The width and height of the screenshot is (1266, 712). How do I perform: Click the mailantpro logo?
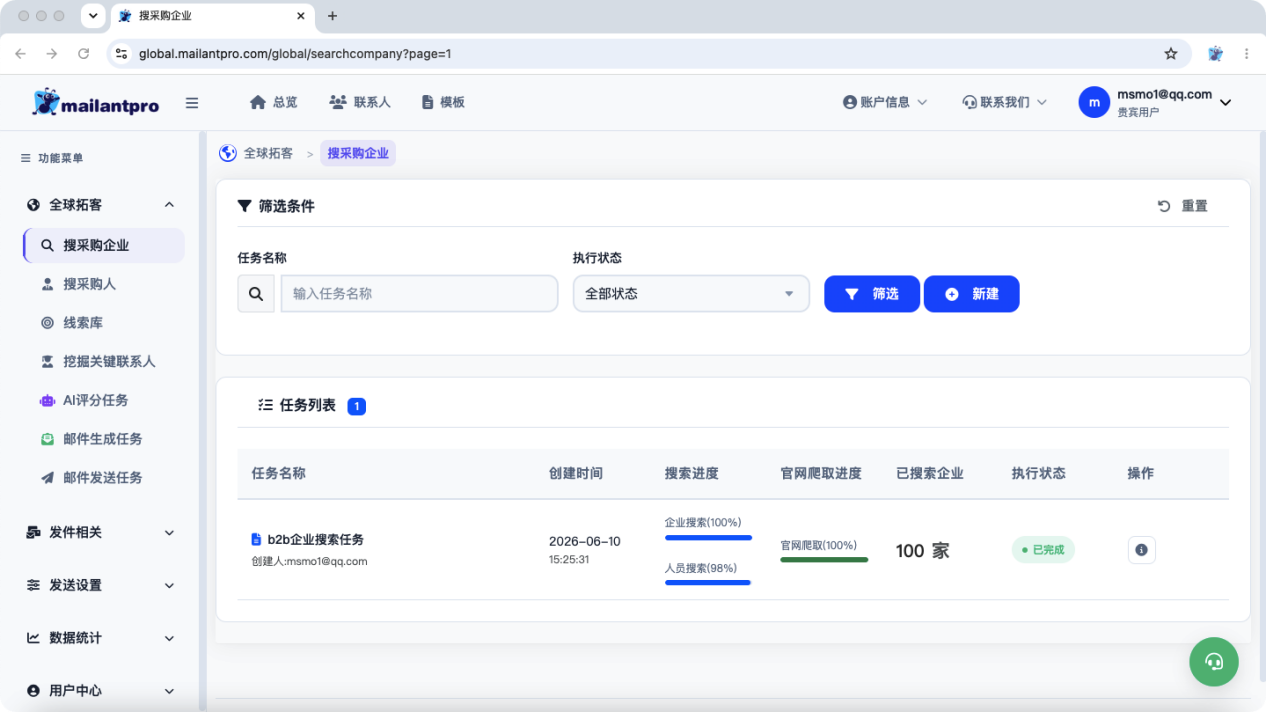pos(95,102)
